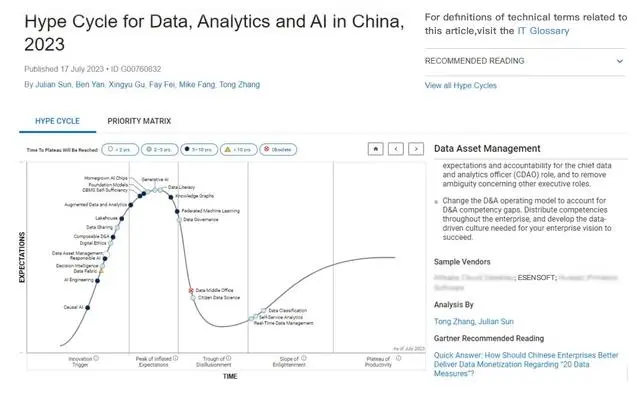Image resolution: width=640 pixels, height=394 pixels.
Task: Click info icon beside Trough of Disillusionment
Action: coord(229,358)
